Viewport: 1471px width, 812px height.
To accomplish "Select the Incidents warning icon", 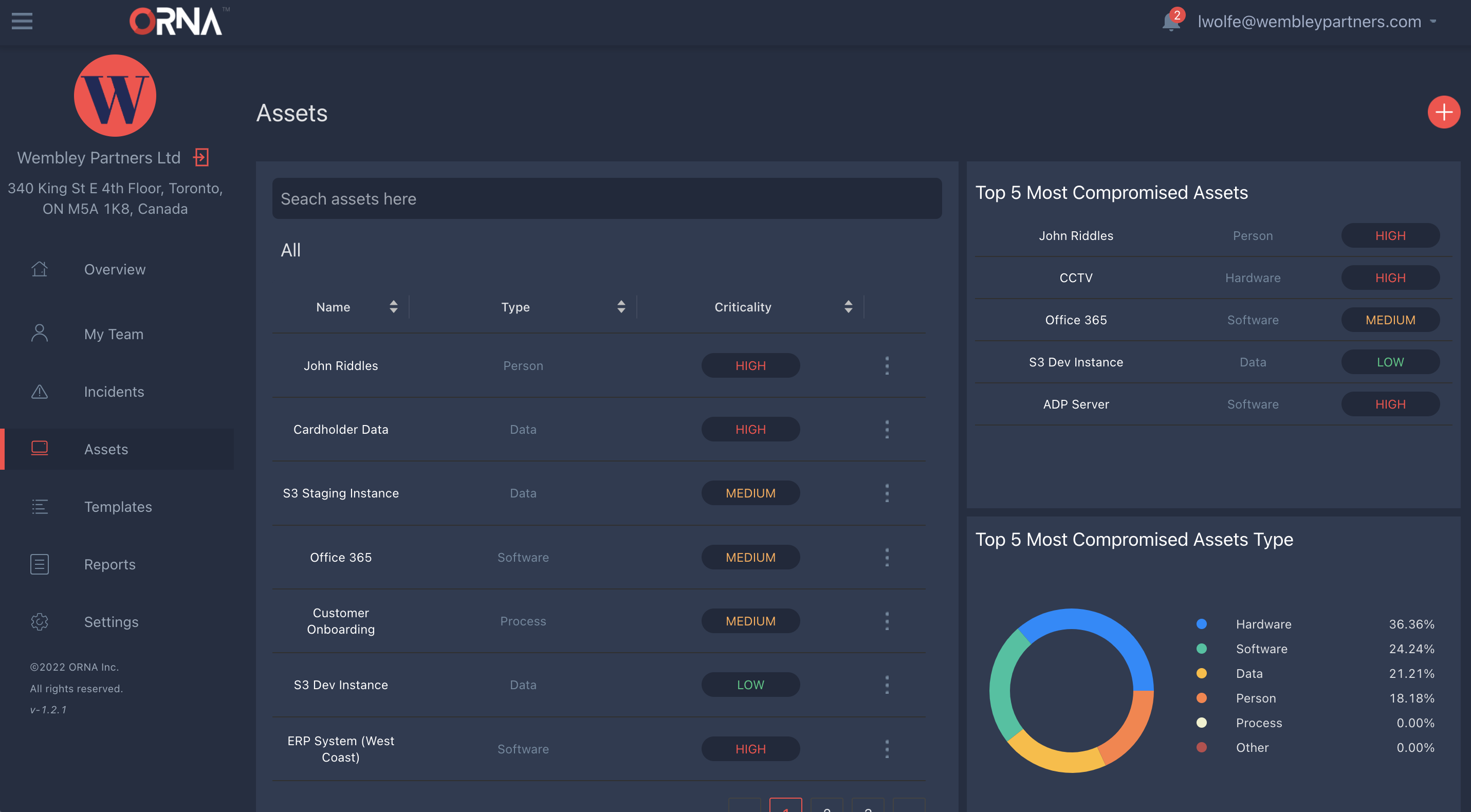I will click(40, 392).
